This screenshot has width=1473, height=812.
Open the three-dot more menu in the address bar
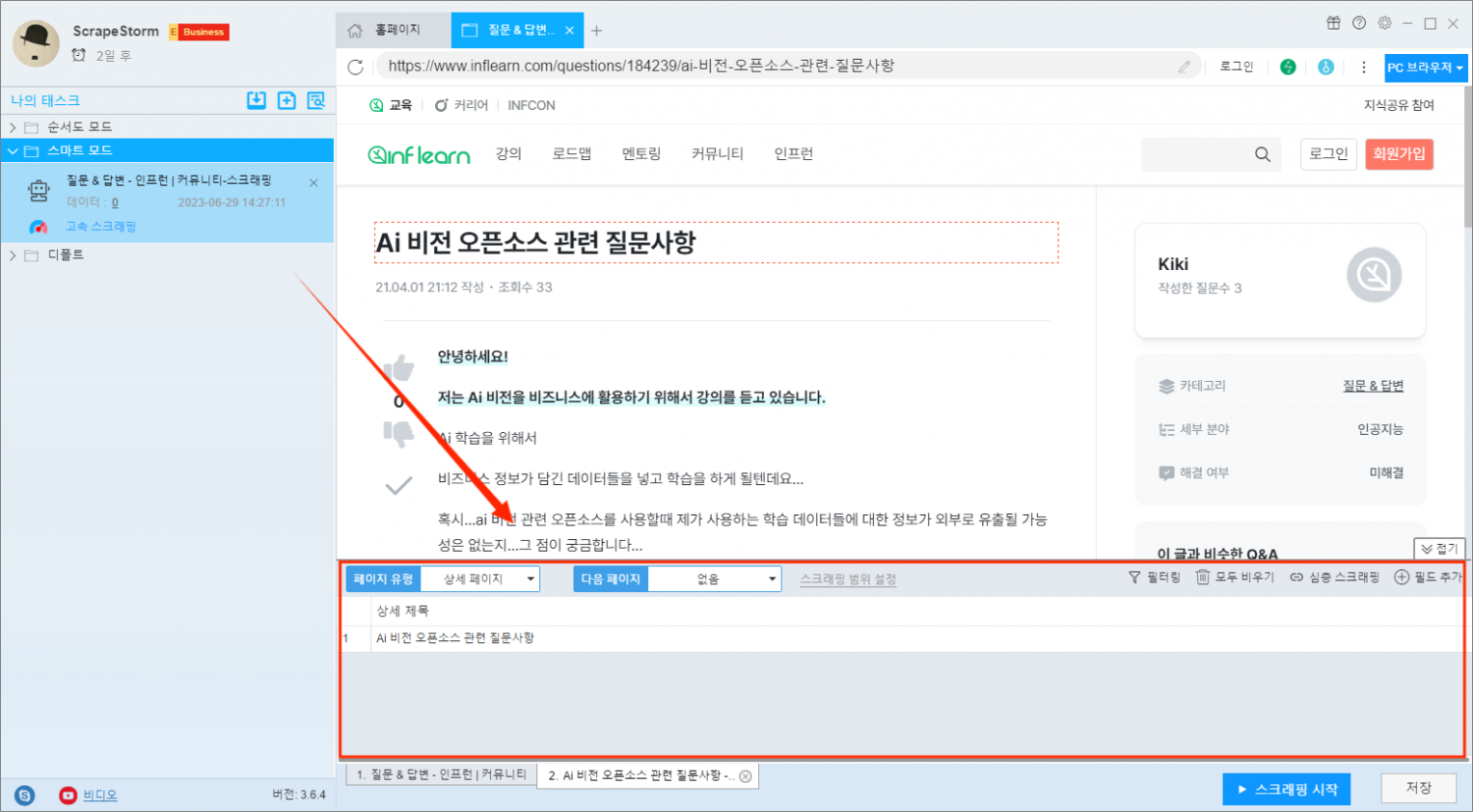coord(1363,67)
